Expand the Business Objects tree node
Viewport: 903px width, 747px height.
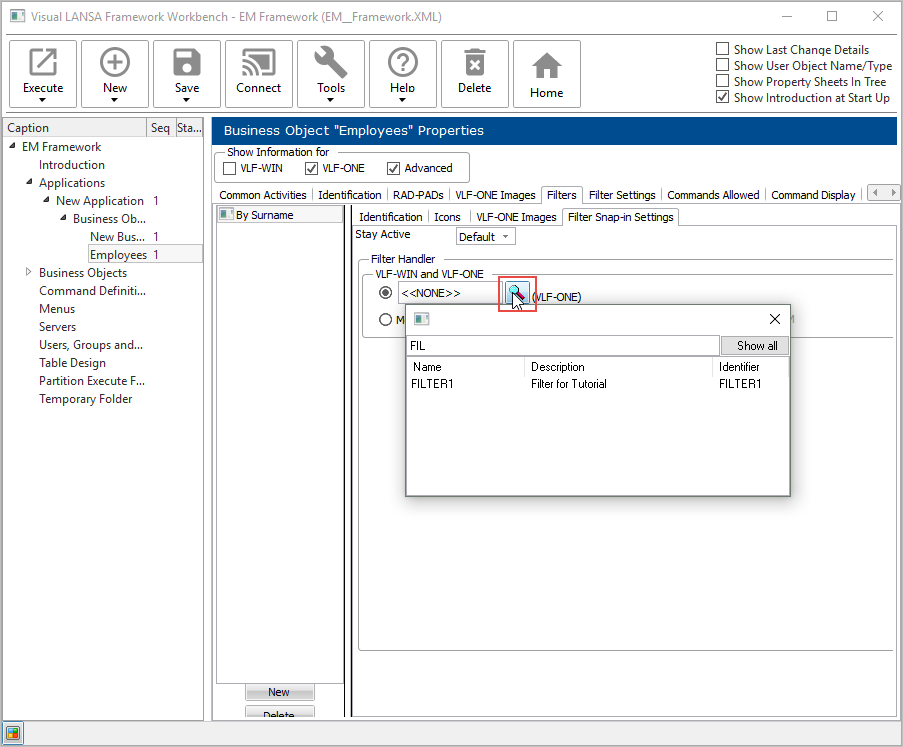tap(28, 273)
